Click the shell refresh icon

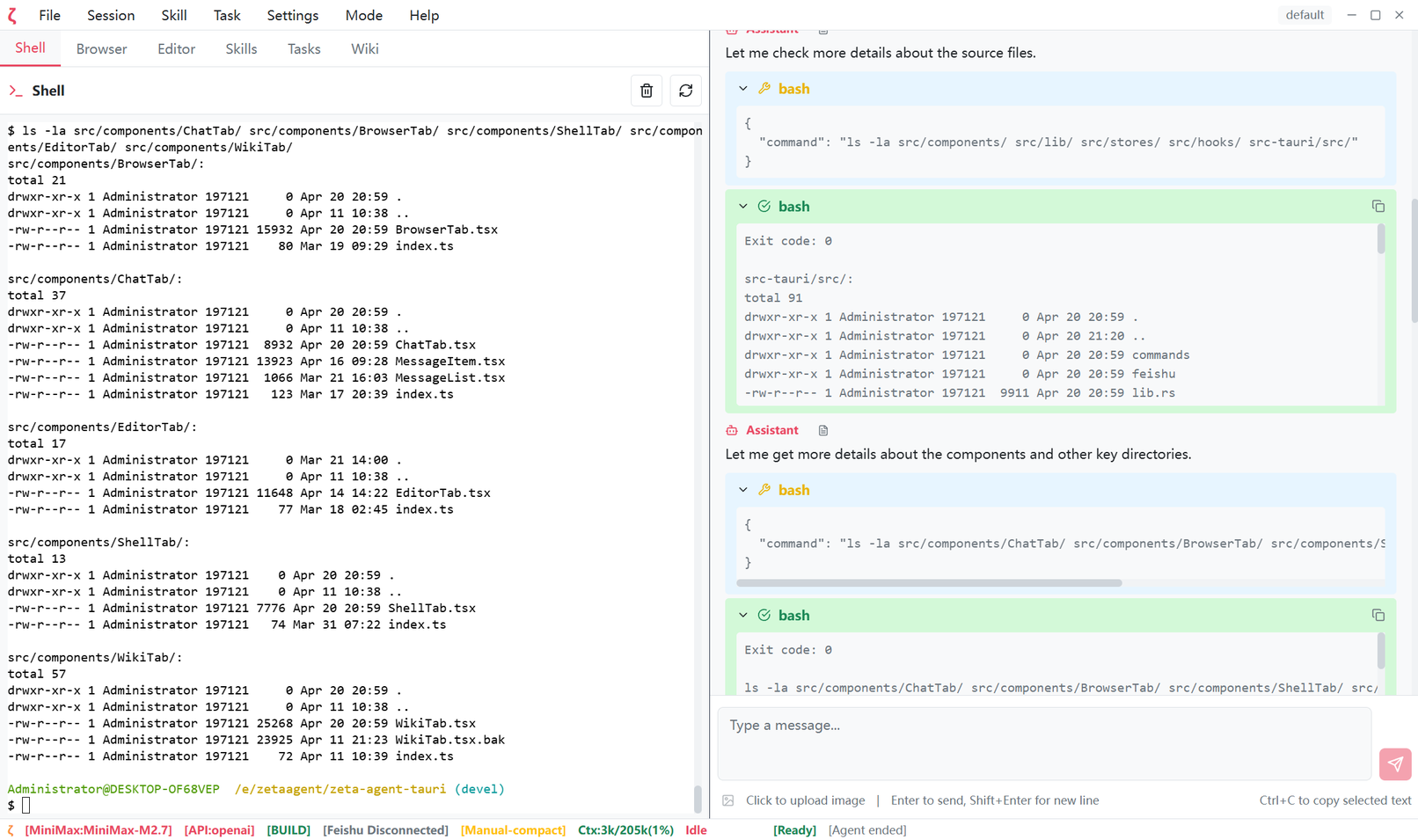click(x=685, y=91)
